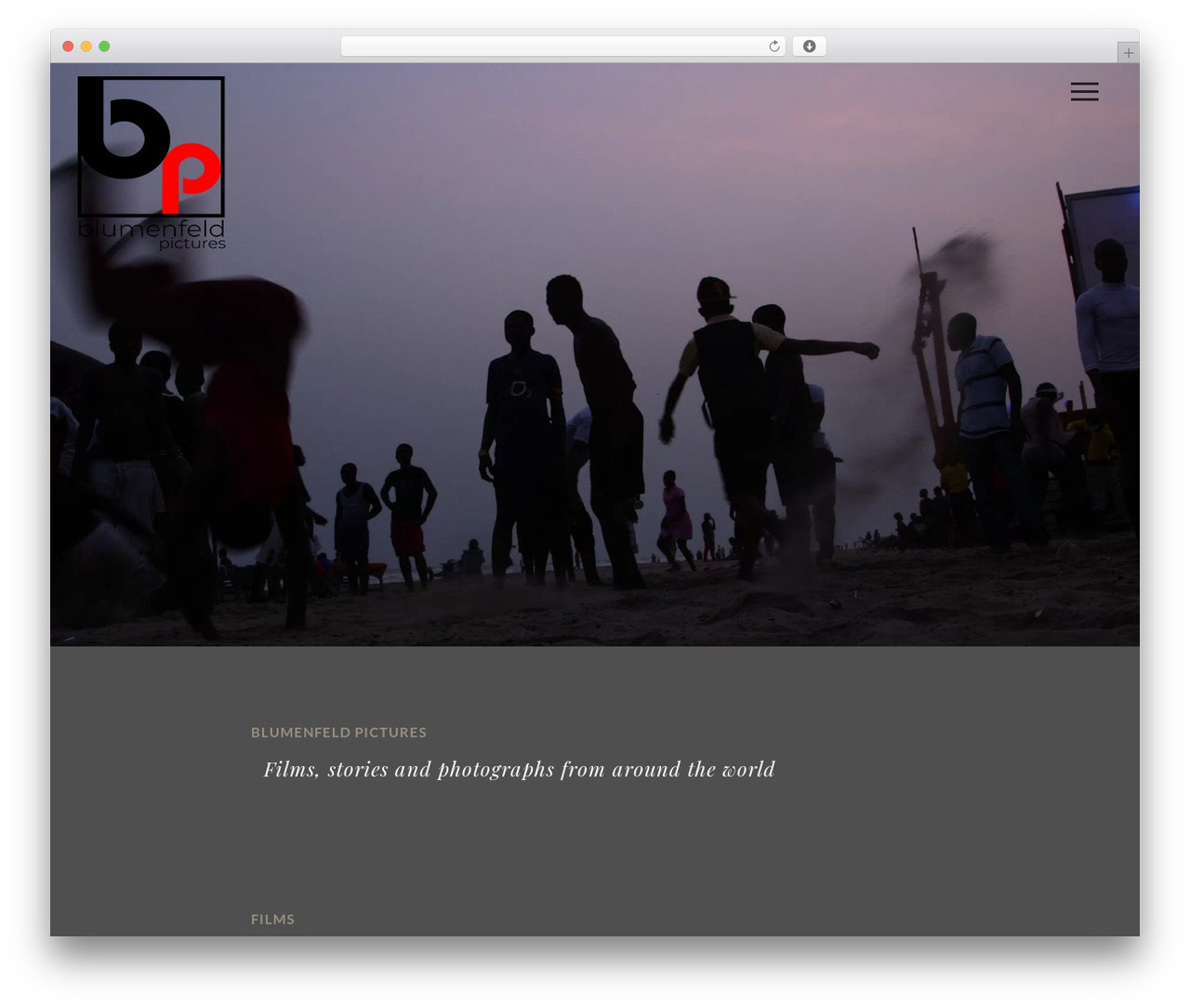The width and height of the screenshot is (1190, 1008).
Task: Maximize the window with the green button
Action: point(104,46)
